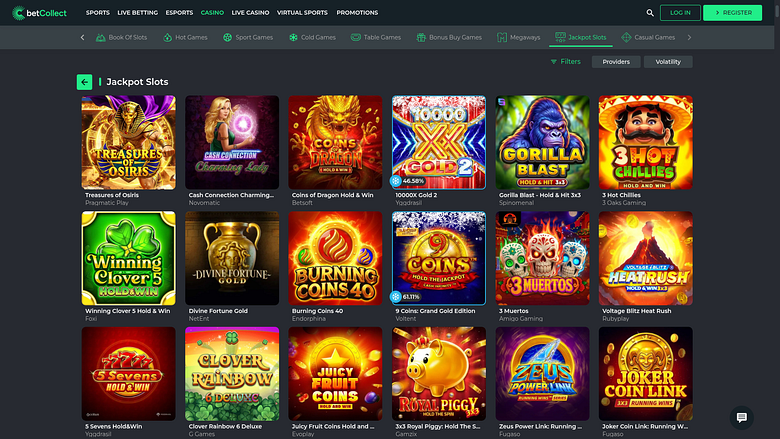Viewport: 780px width, 439px height.
Task: Open Treasures of Osiris game thumbnail
Action: point(128,143)
